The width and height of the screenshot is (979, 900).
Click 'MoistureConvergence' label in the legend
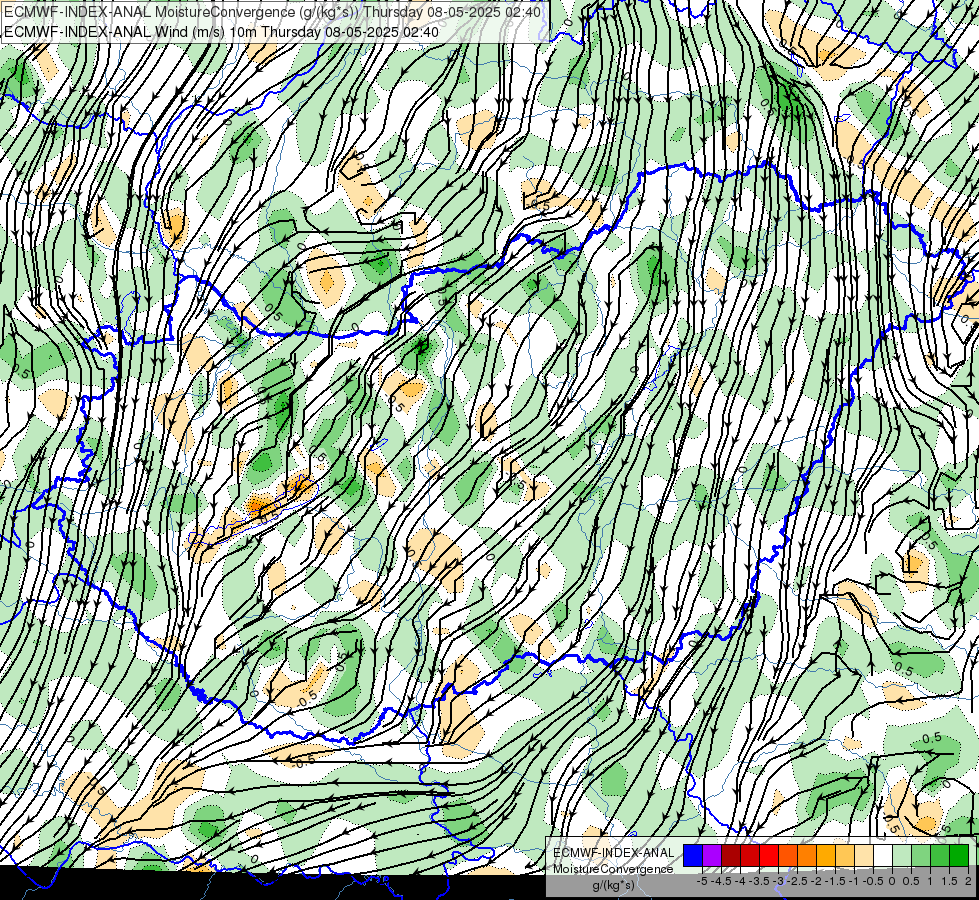click(x=613, y=869)
